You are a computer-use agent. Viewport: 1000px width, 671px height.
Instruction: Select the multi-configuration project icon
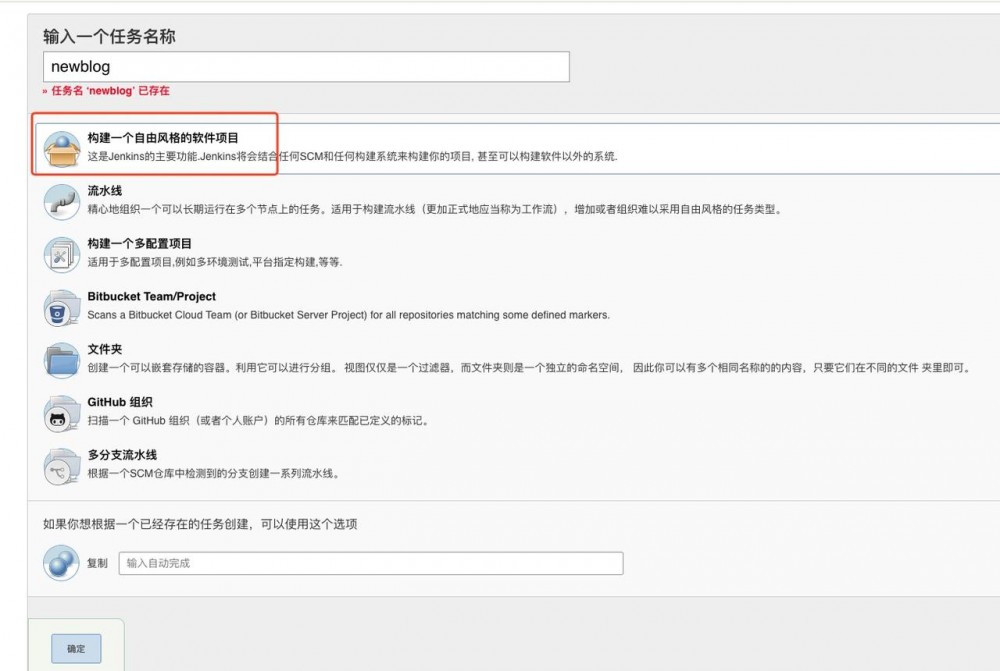point(62,255)
